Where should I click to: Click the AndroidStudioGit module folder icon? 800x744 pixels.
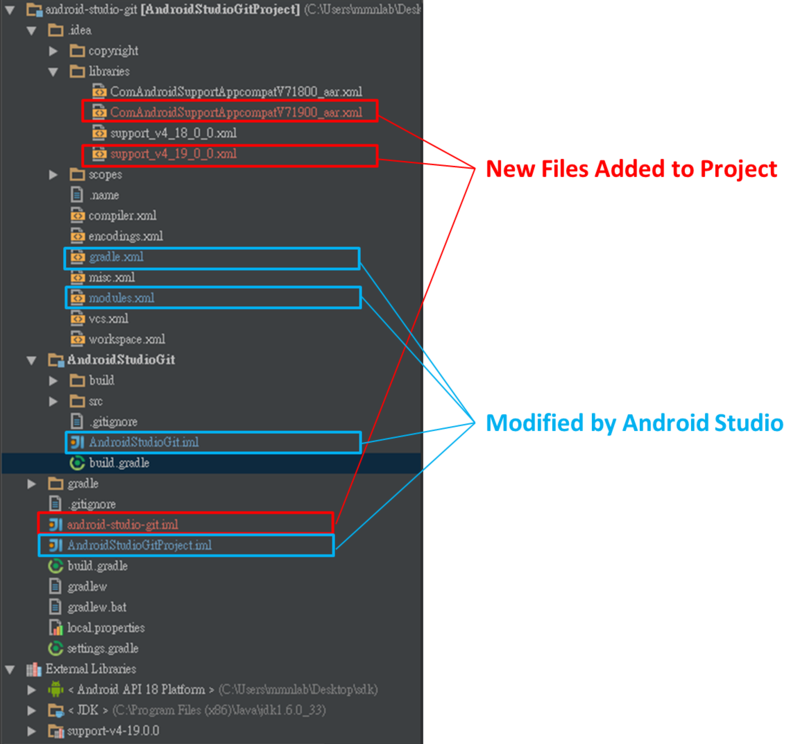(x=56, y=360)
